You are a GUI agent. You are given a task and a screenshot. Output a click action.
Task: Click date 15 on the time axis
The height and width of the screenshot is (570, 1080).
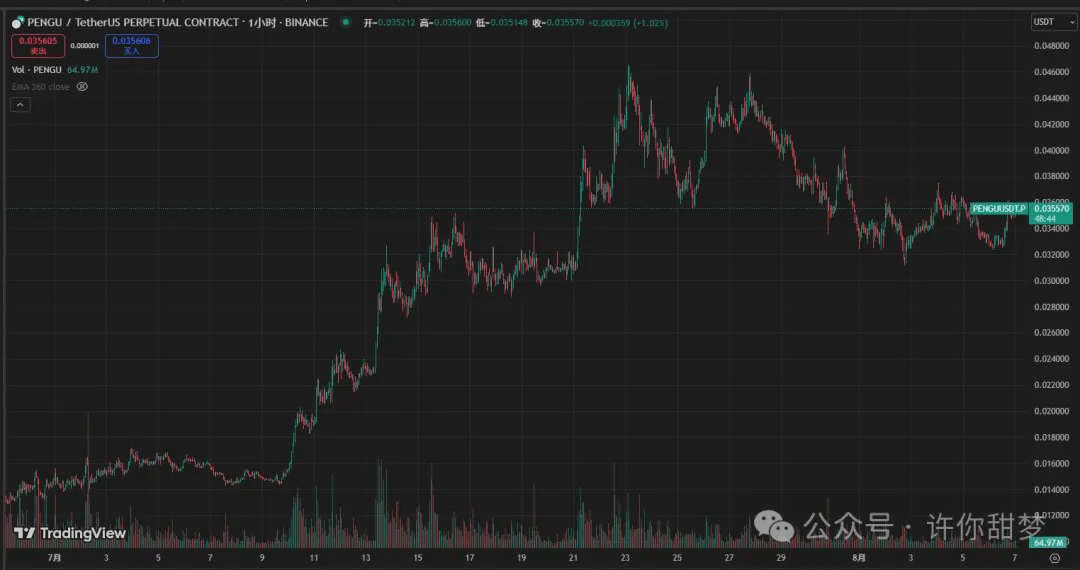tap(417, 558)
